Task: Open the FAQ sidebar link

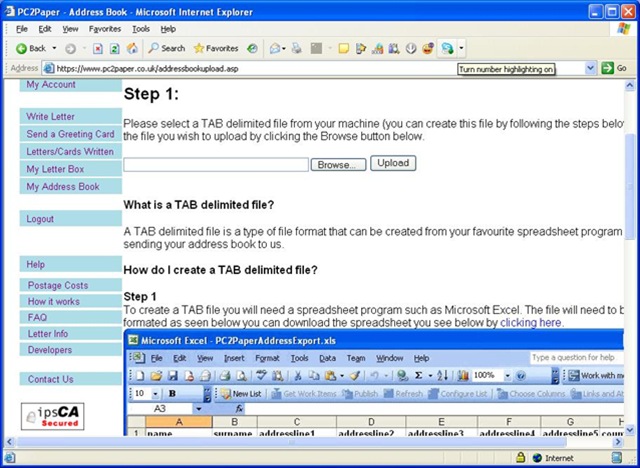Action: [x=37, y=317]
